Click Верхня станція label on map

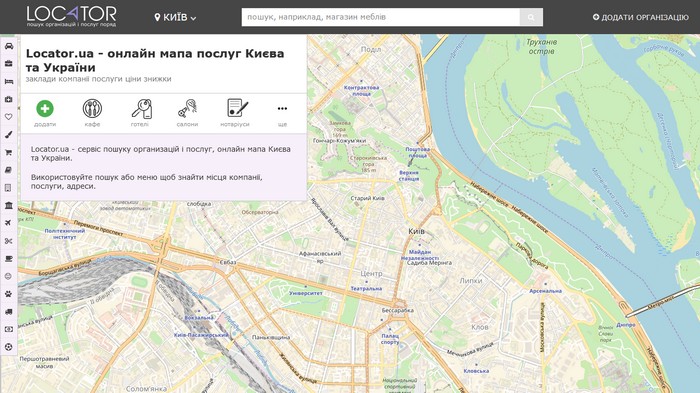coord(409,176)
